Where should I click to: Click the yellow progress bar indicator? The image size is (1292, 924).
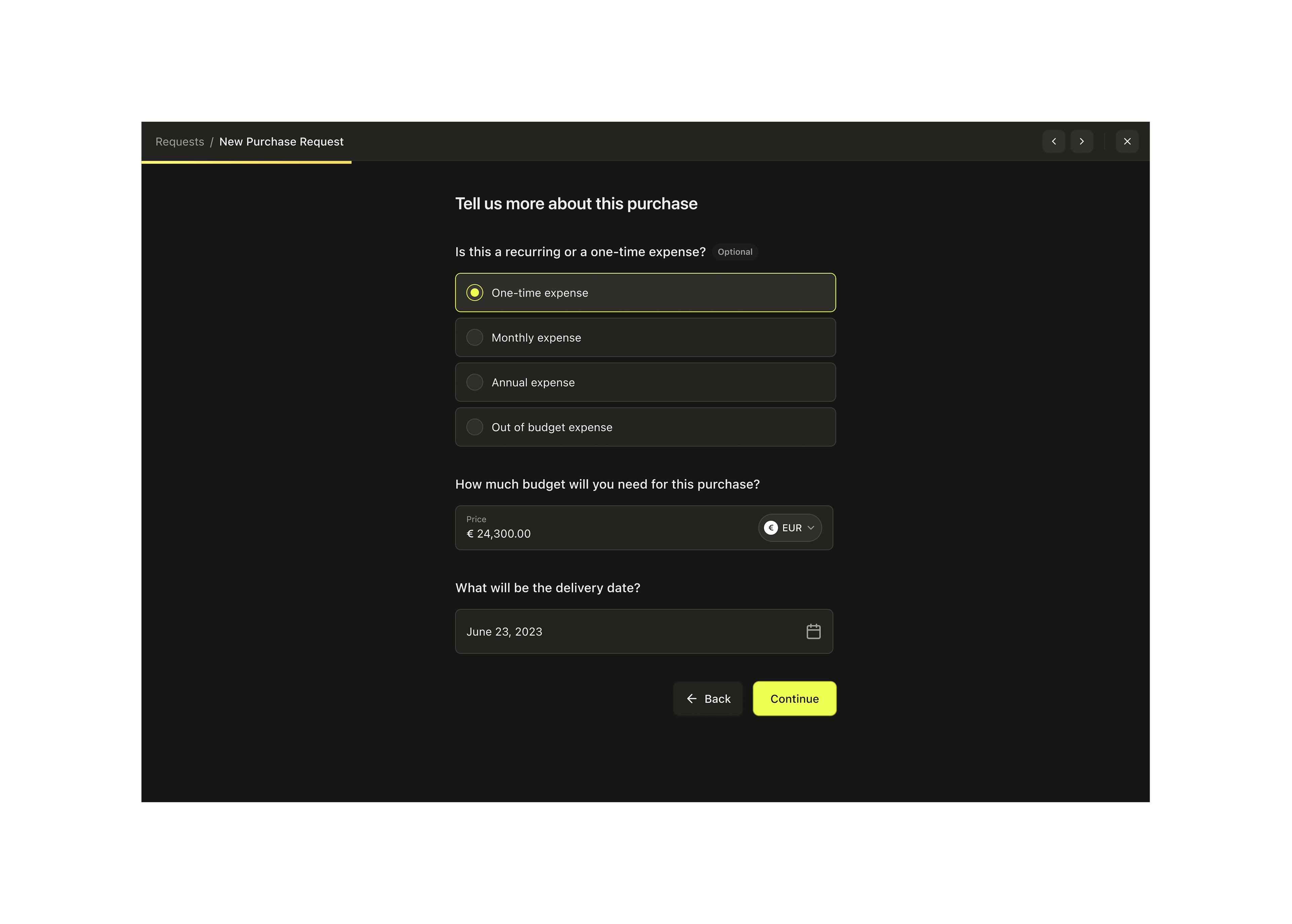tap(246, 162)
